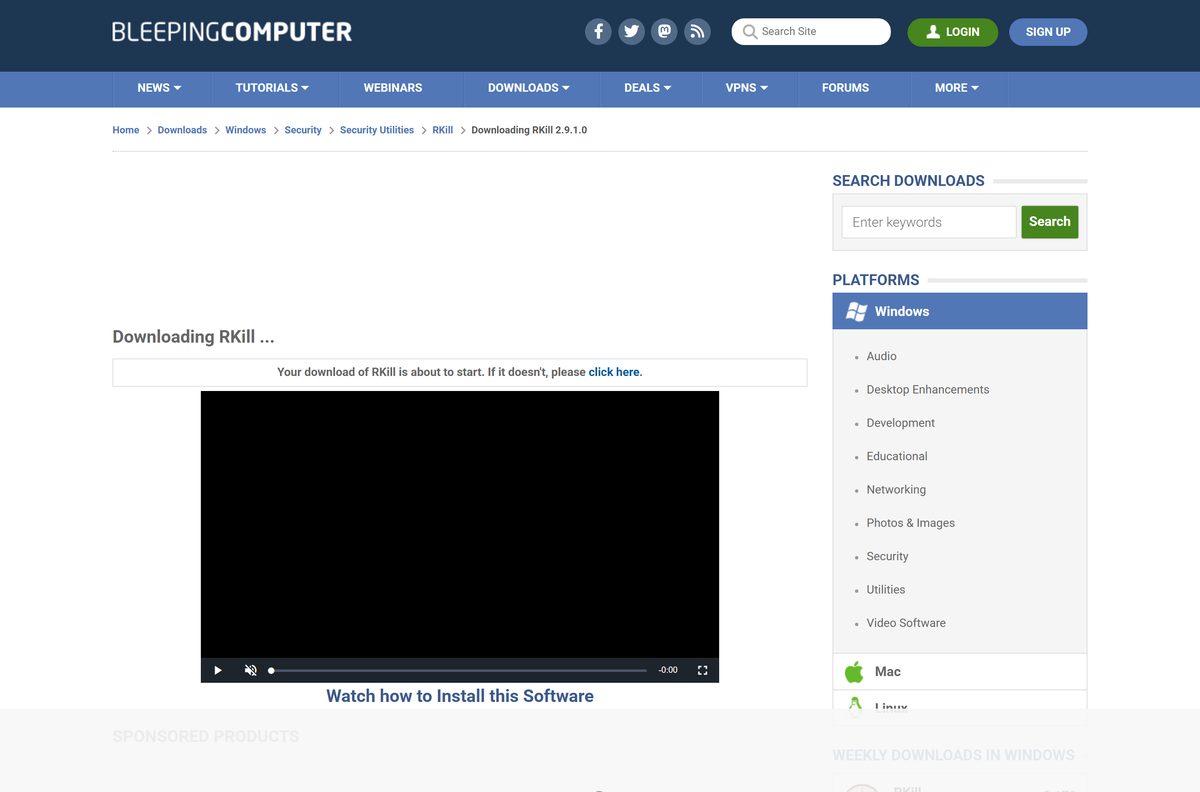Expand the VPNs dropdown menu
The image size is (1200, 792).
click(747, 88)
